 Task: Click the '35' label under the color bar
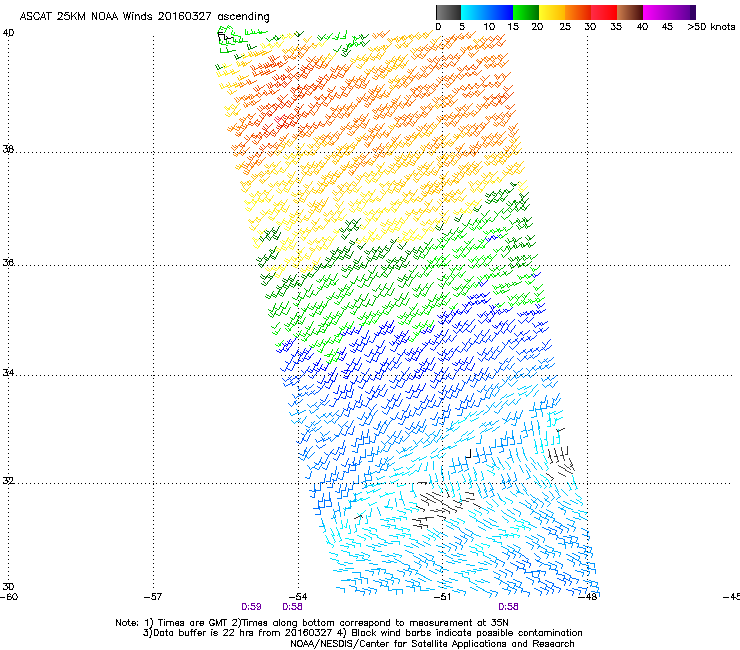[x=616, y=27]
